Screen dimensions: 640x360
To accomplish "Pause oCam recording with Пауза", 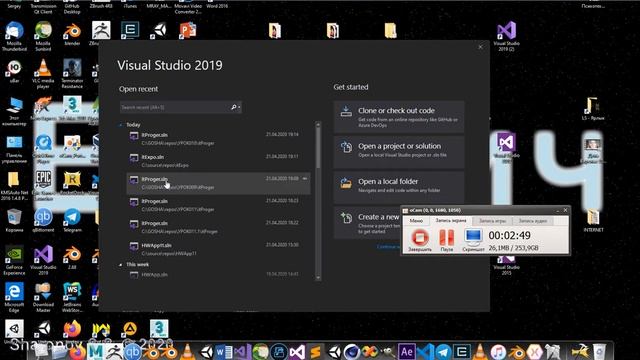I will point(447,240).
